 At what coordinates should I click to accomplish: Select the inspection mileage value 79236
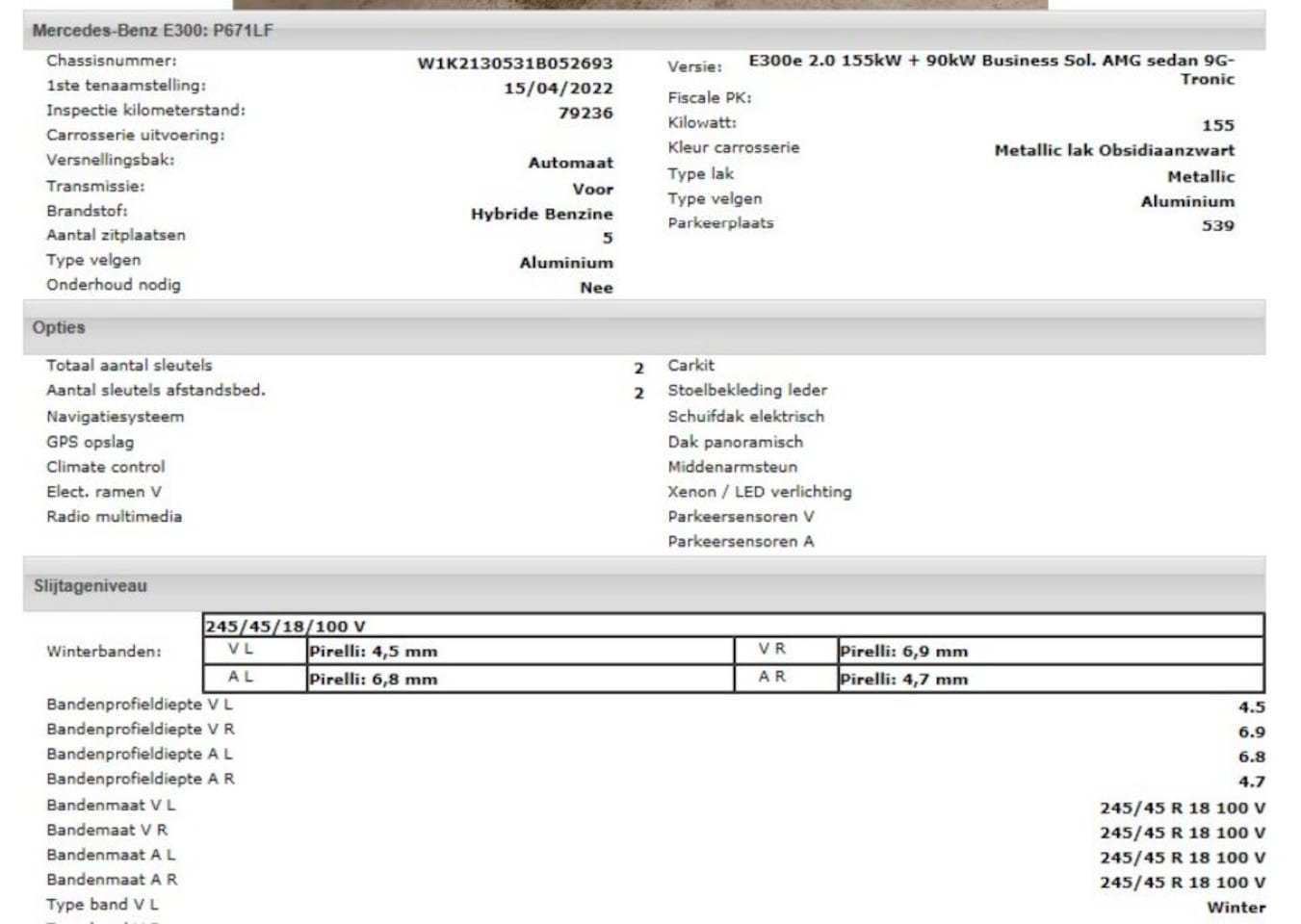585,113
